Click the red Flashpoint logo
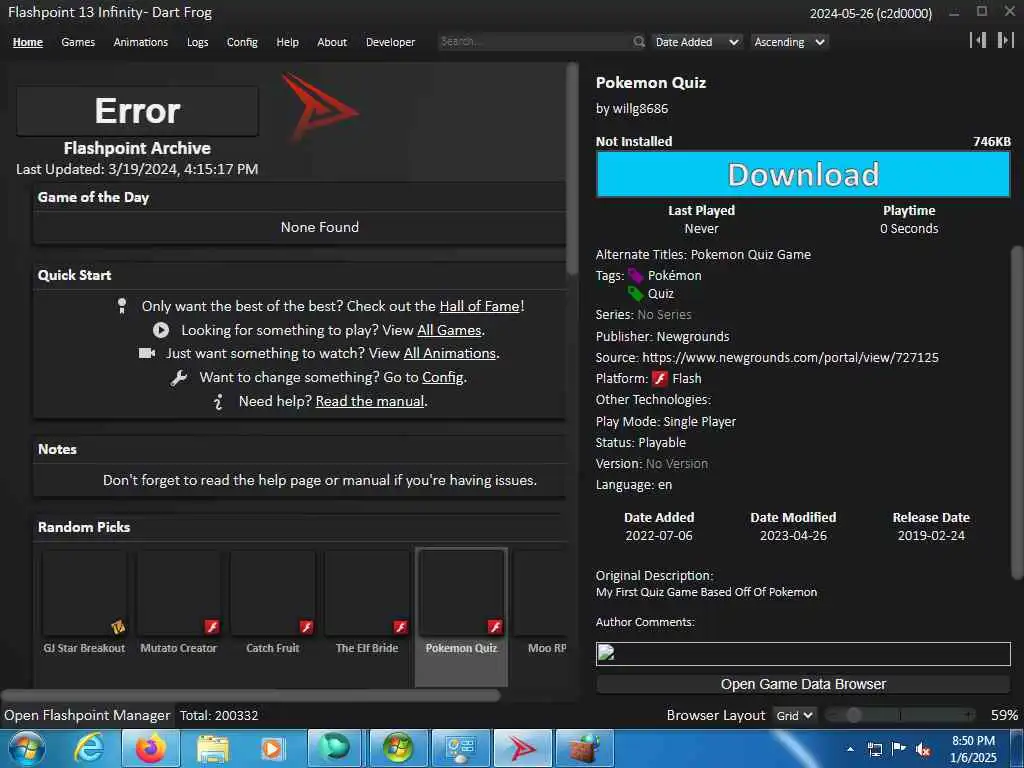1024x768 pixels. [x=319, y=108]
